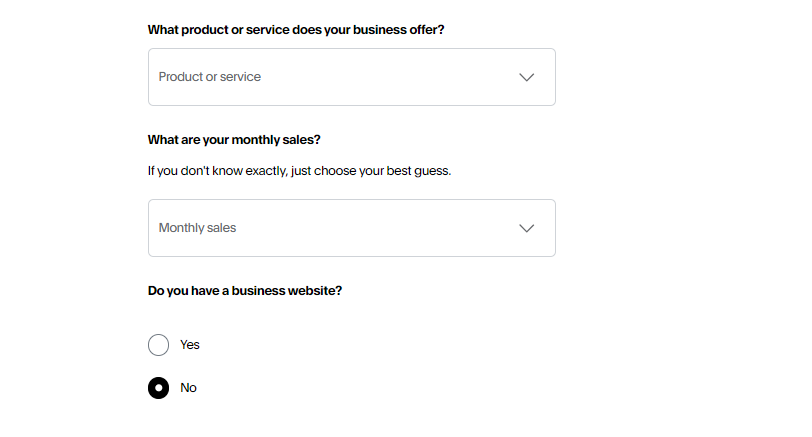This screenshot has width=812, height=437.
Task: Click the business offer question heading
Action: click(x=296, y=30)
